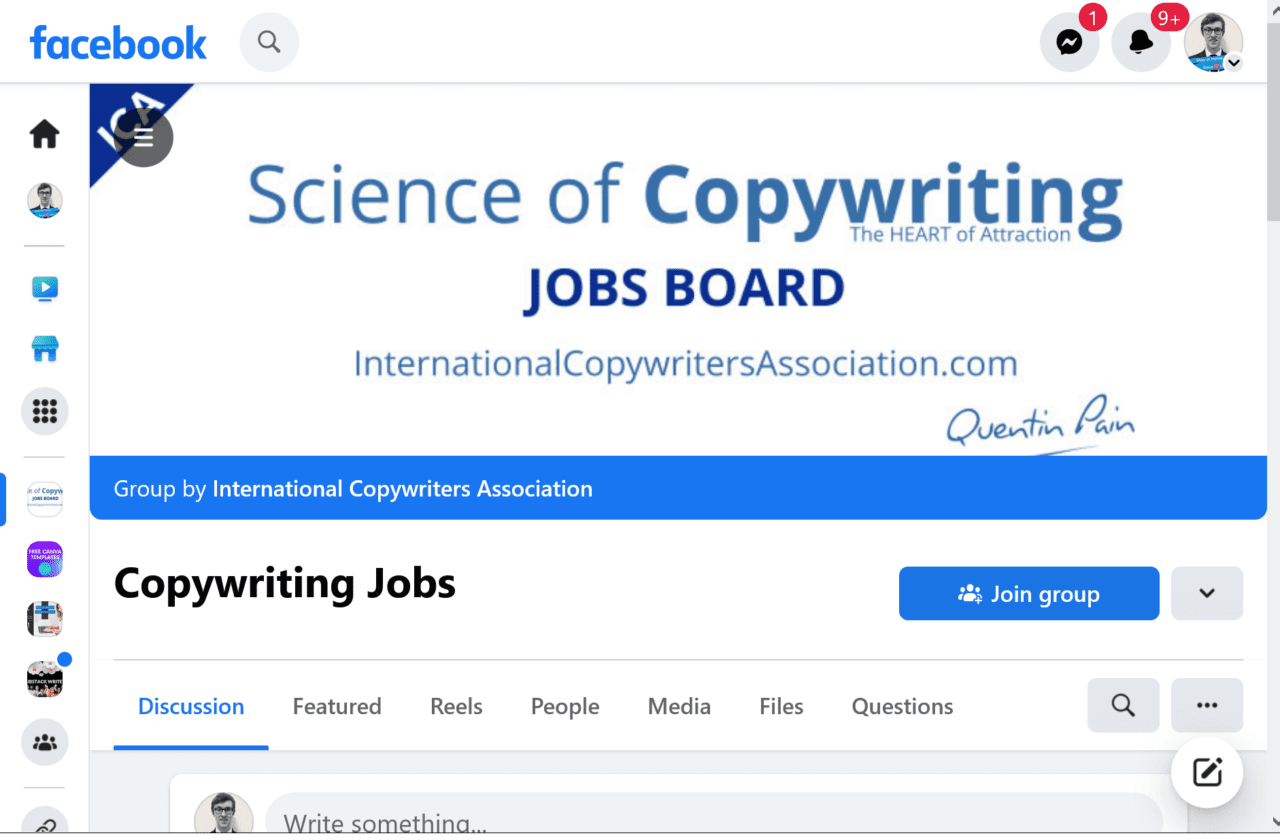Switch to the People tab

pyautogui.click(x=564, y=706)
